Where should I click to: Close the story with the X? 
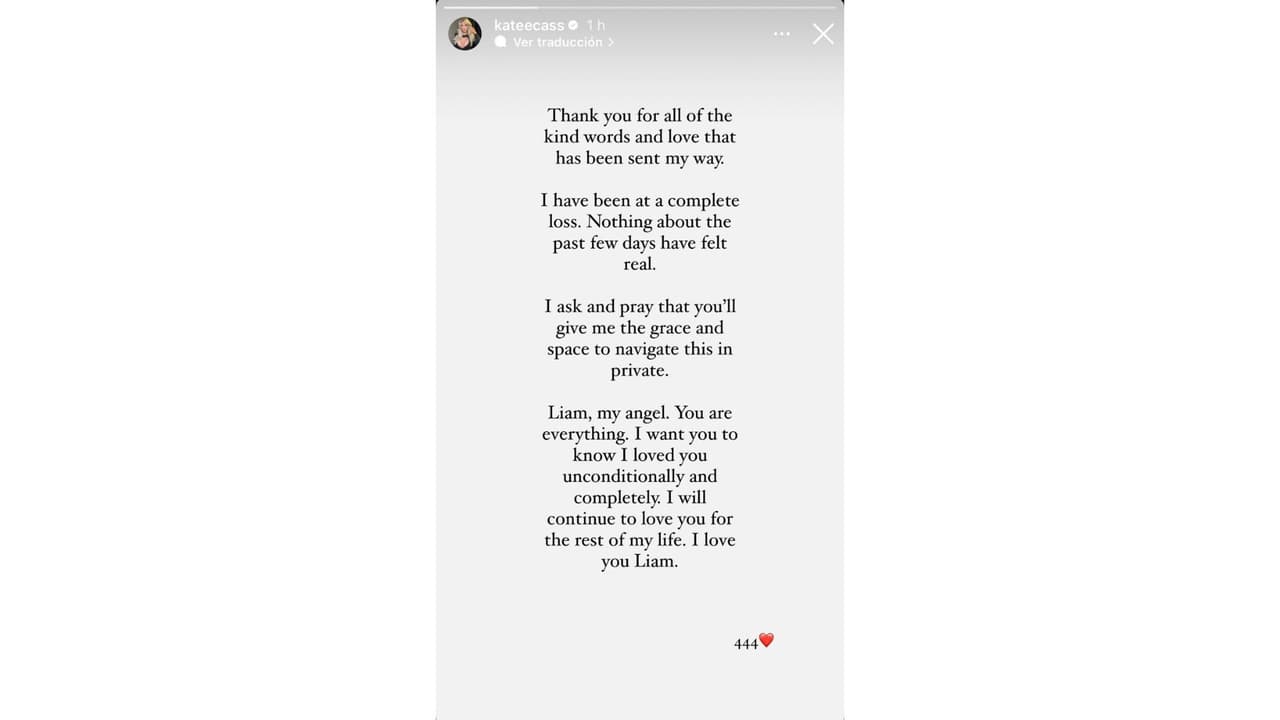tap(823, 34)
